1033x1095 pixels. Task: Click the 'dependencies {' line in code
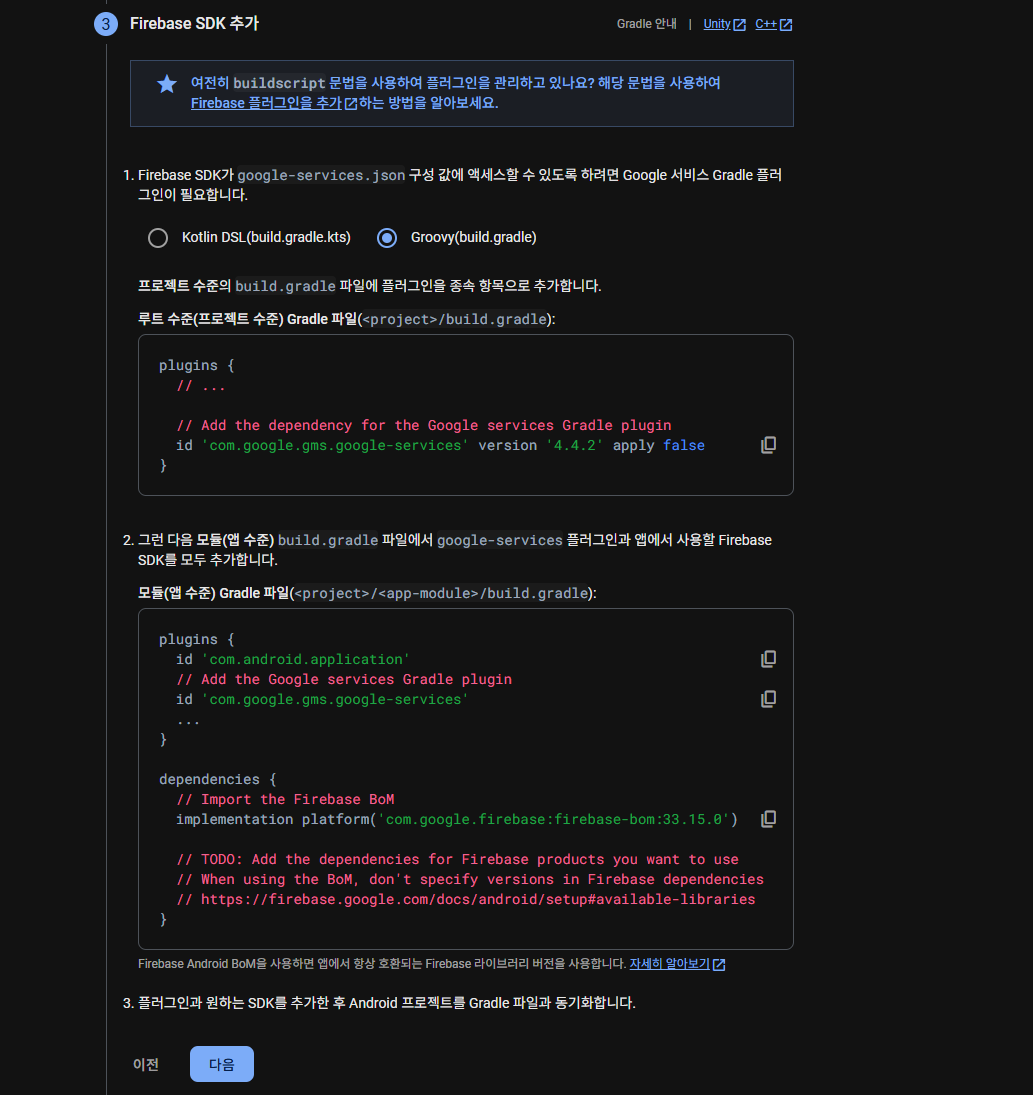pos(217,779)
